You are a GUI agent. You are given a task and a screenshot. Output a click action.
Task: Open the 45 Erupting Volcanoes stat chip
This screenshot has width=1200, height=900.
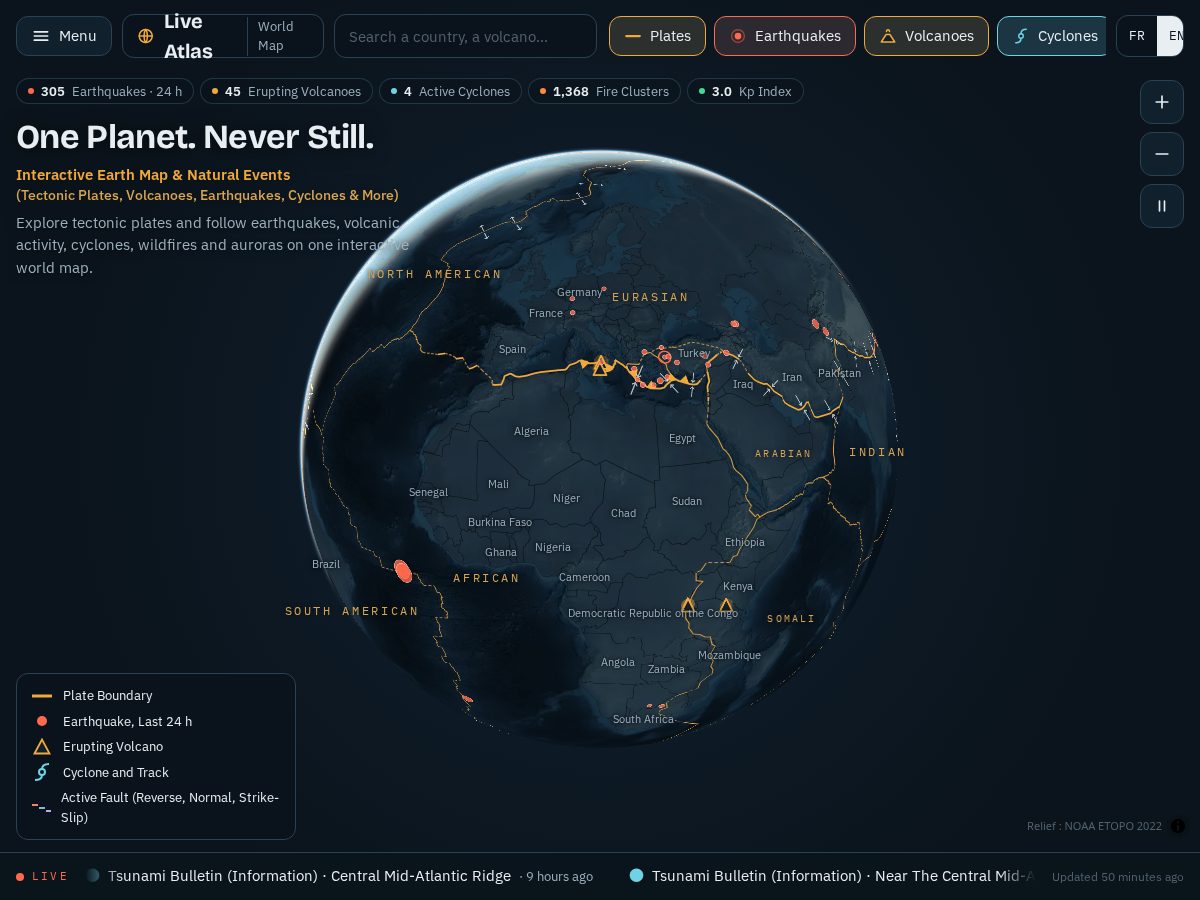tap(286, 91)
